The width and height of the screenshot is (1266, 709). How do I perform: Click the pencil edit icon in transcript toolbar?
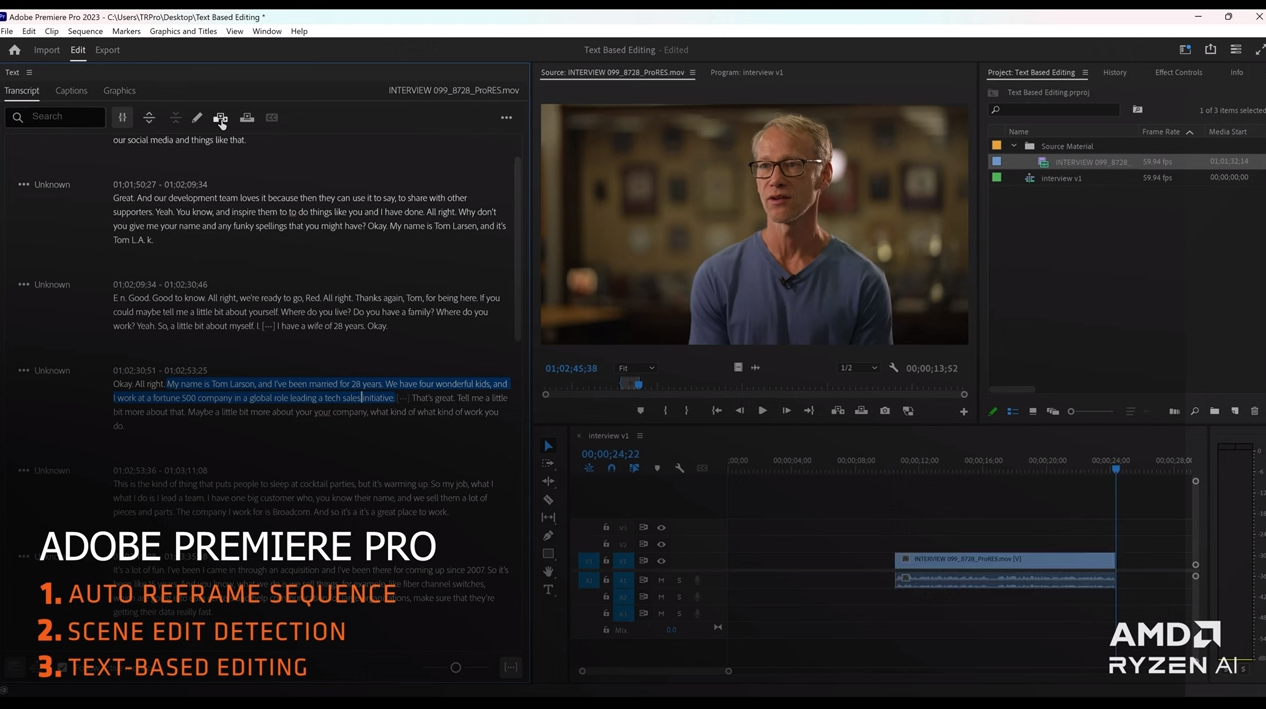click(x=197, y=118)
